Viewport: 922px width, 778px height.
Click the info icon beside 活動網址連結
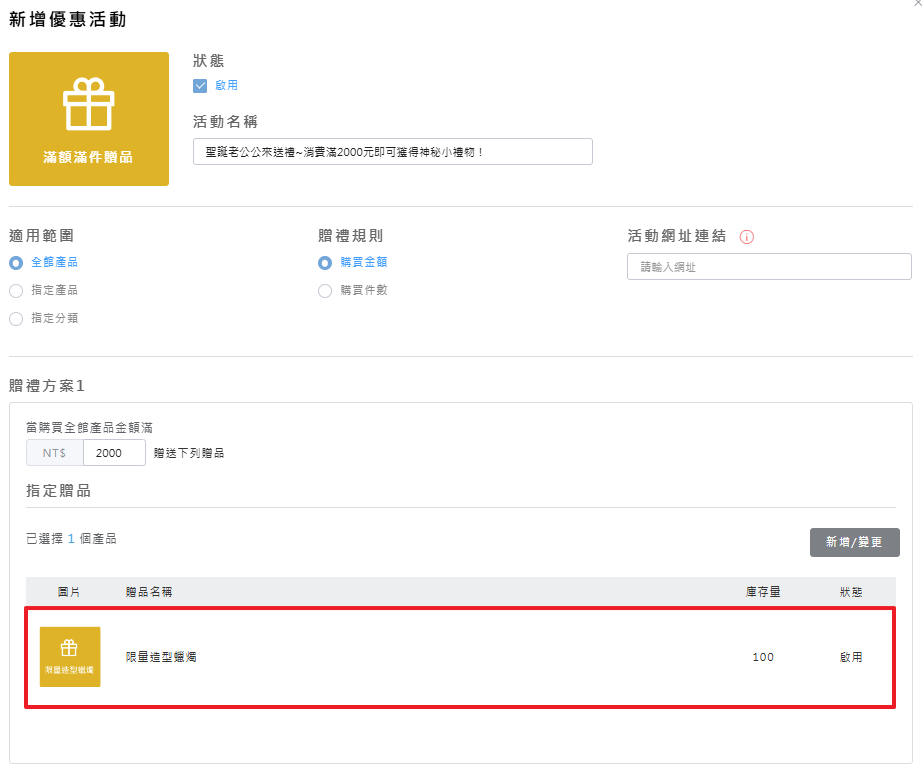coord(746,237)
